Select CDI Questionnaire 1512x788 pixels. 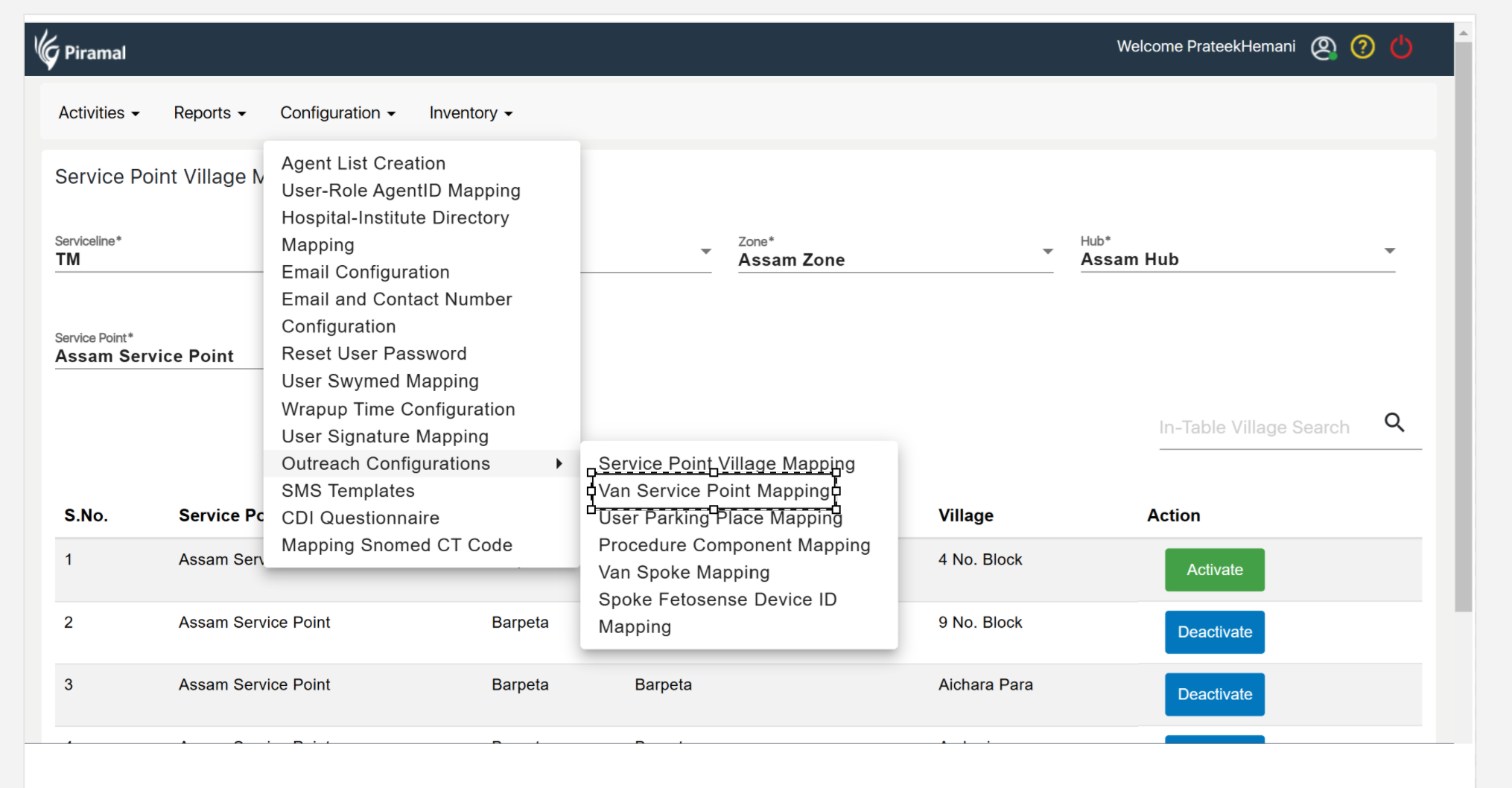(360, 518)
